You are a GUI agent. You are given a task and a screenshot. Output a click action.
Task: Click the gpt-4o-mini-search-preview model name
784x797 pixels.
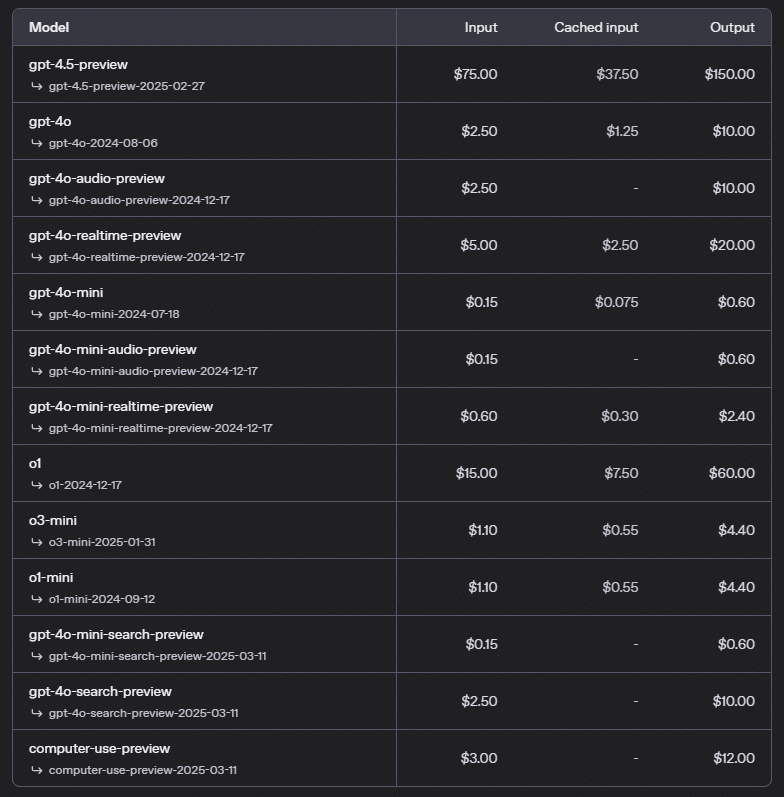tap(116, 634)
